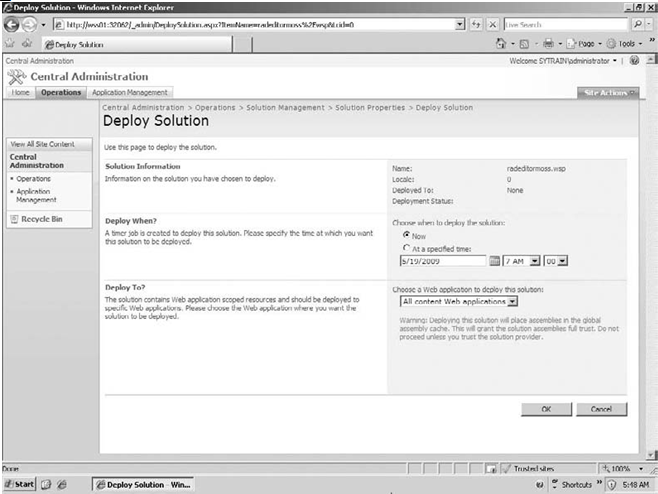Switch to the Home navigation tab
Screen dimensions: 658x494
[20, 92]
